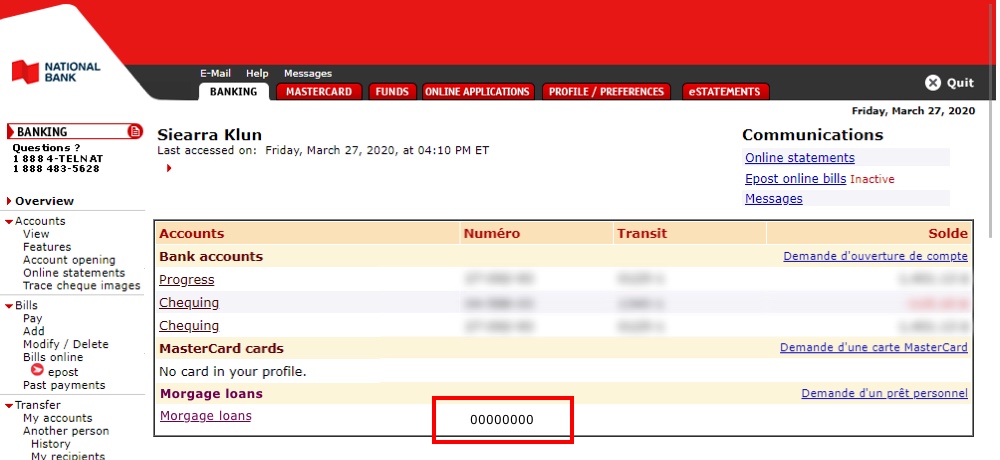Collapse the Transfer section in the sidebar
Viewport: 1000px width, 460px height.
9,405
